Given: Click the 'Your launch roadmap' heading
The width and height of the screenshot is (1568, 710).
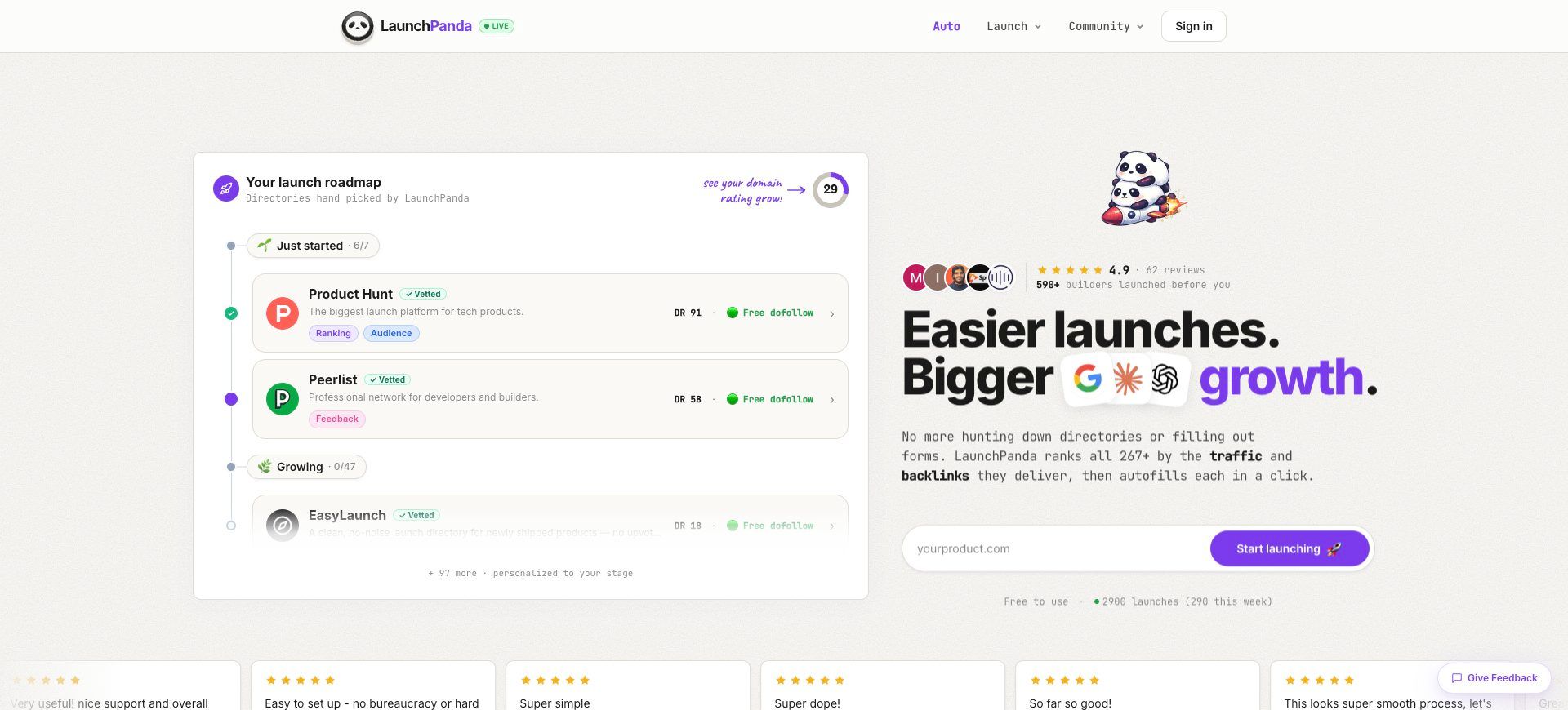Looking at the screenshot, I should 314,182.
